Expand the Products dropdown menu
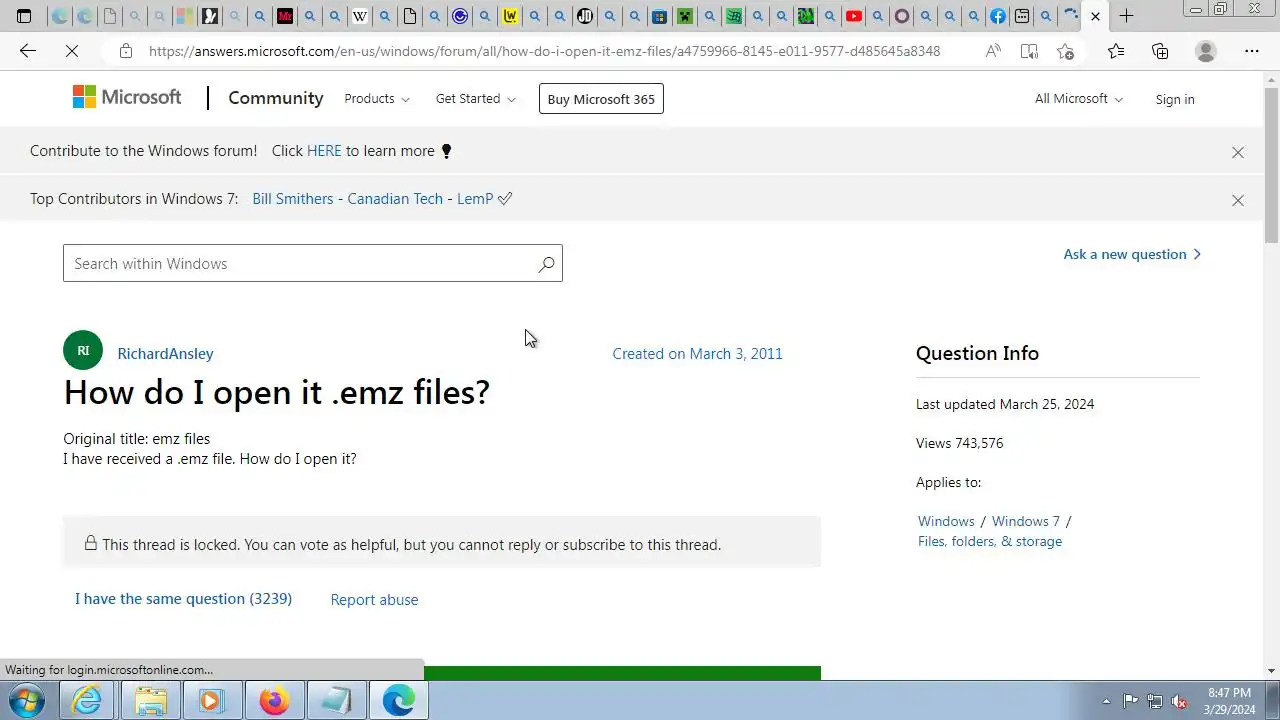 (377, 98)
